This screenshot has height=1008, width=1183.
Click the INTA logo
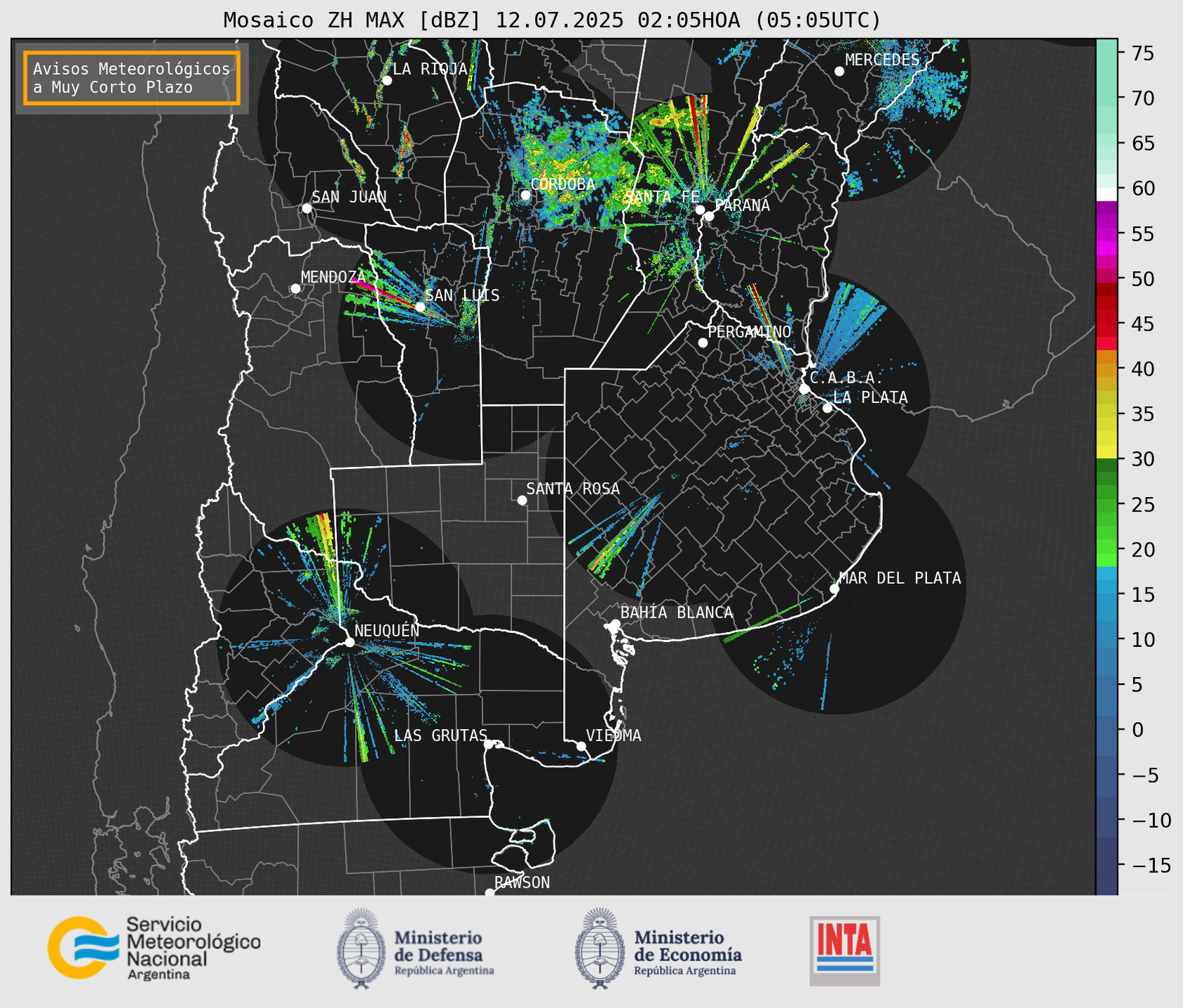(x=844, y=951)
